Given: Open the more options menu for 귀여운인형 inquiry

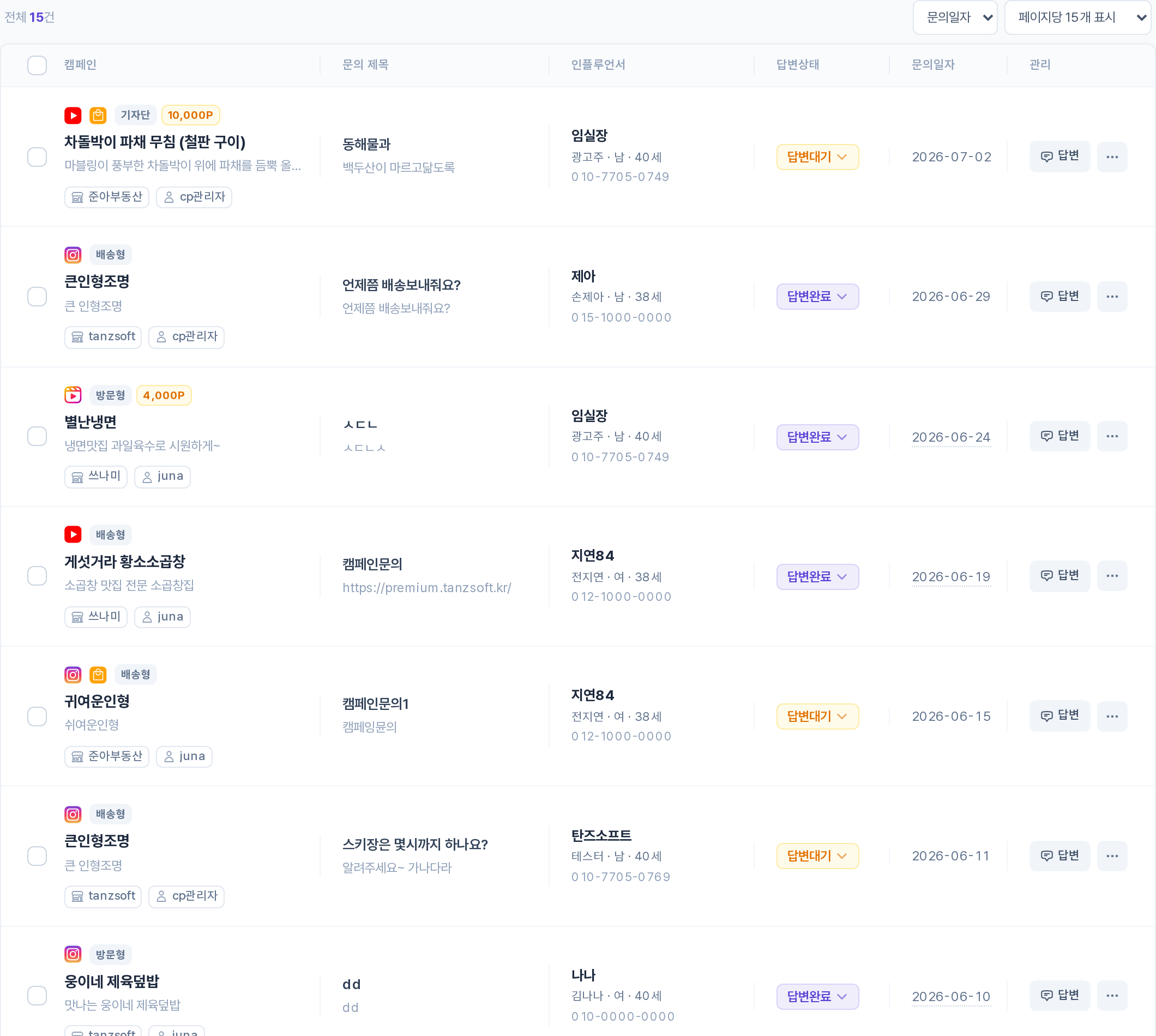Looking at the screenshot, I should 1112,716.
